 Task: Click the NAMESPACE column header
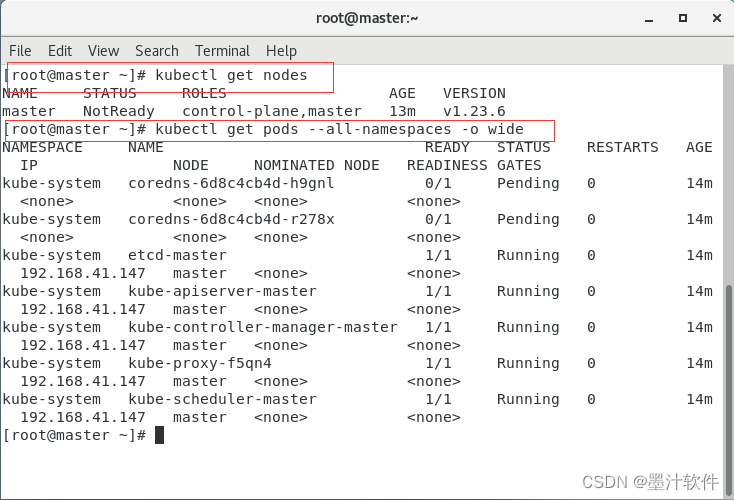(x=42, y=147)
